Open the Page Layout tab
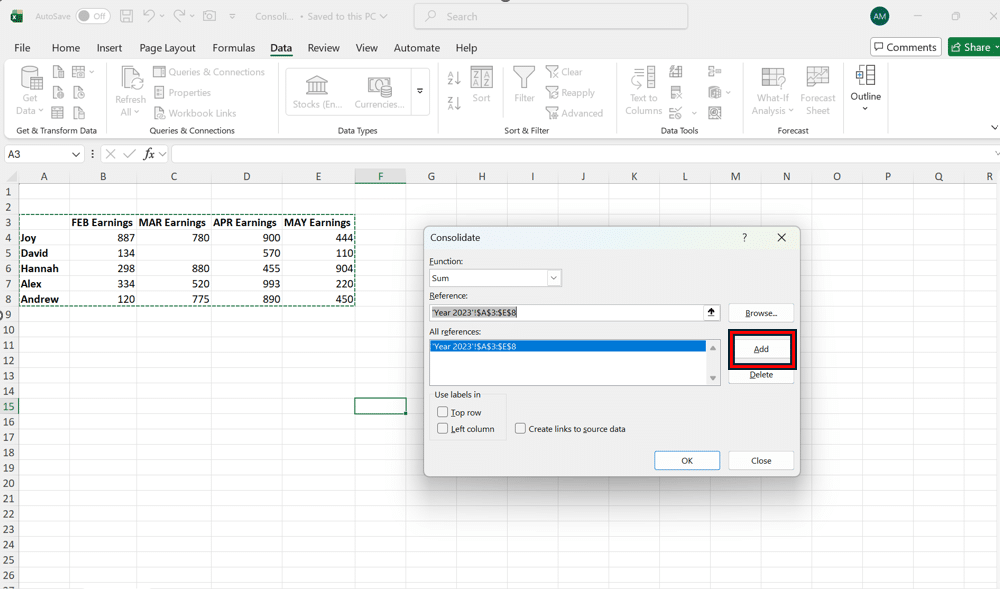 pos(167,48)
